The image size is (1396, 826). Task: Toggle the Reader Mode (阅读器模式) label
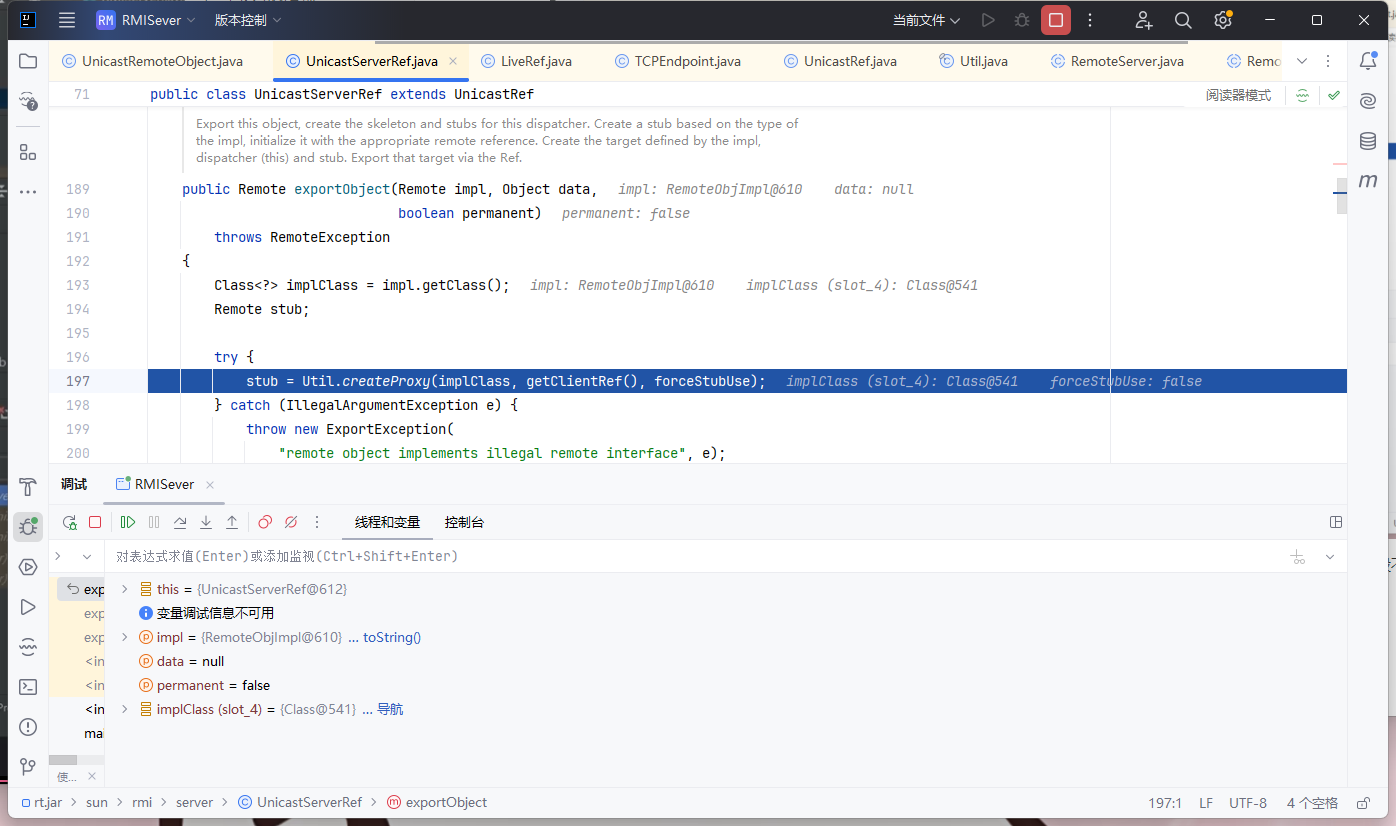1238,96
